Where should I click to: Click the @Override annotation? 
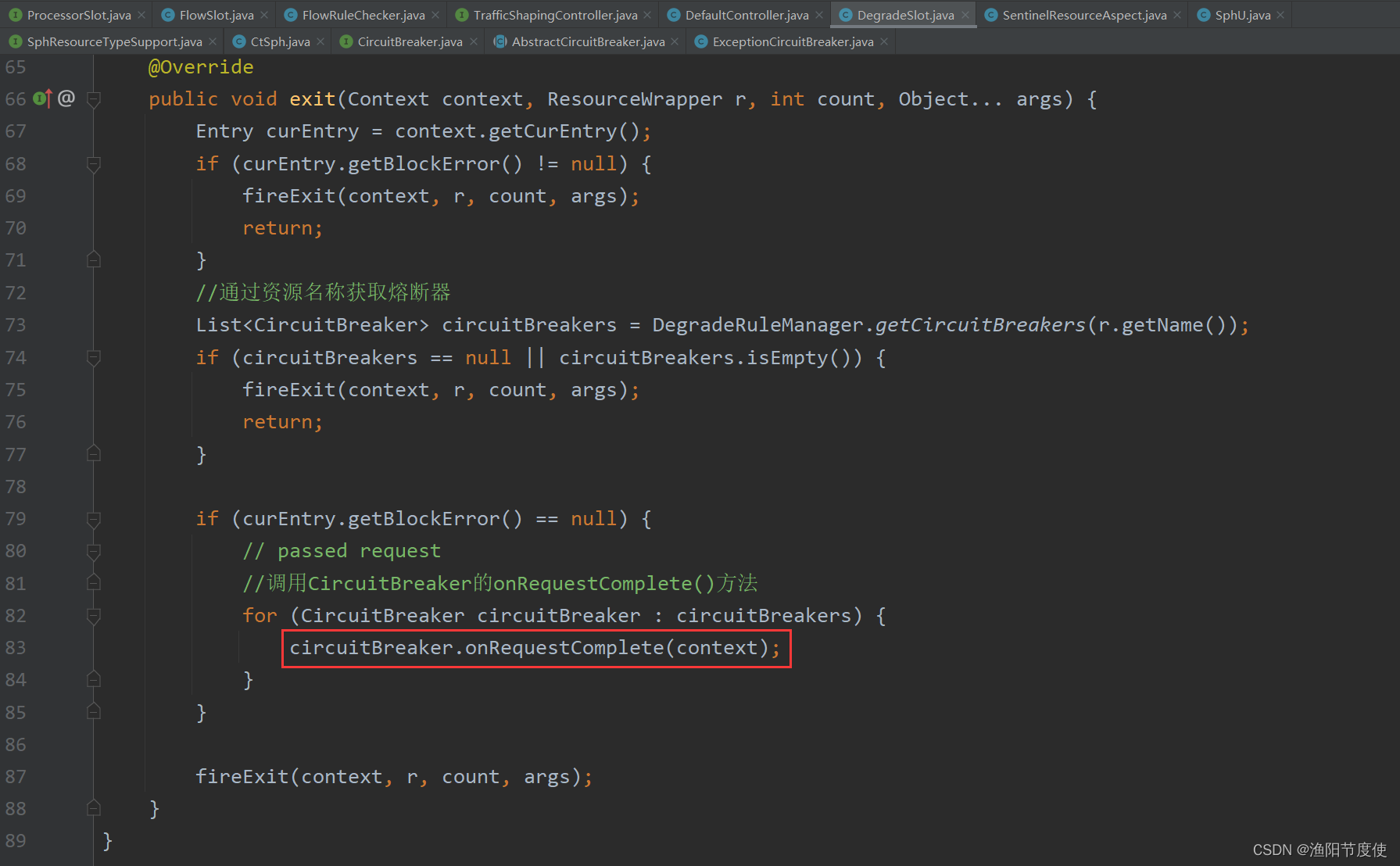tap(201, 67)
